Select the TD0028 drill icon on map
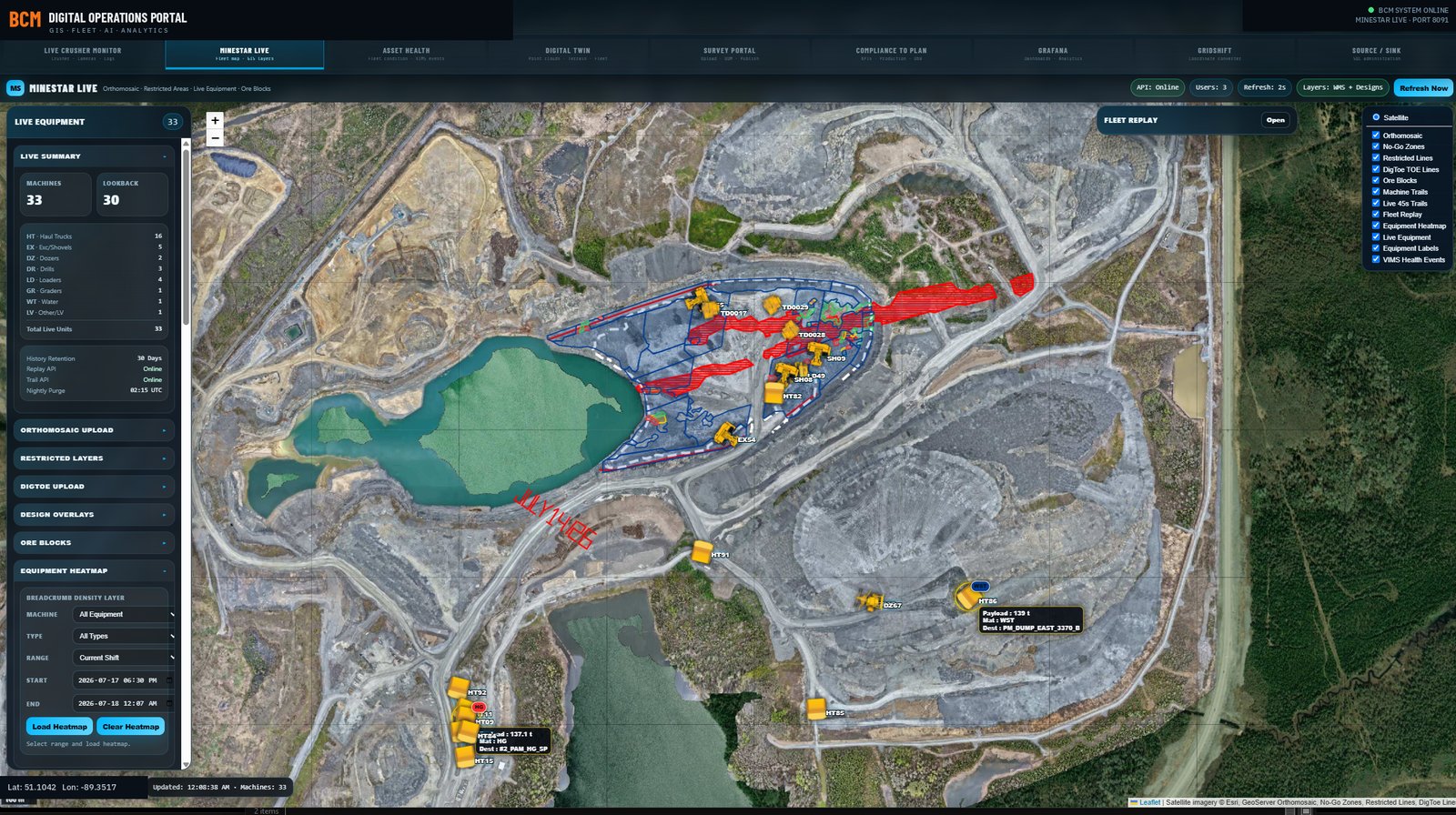This screenshot has width=1456, height=815. [x=790, y=330]
